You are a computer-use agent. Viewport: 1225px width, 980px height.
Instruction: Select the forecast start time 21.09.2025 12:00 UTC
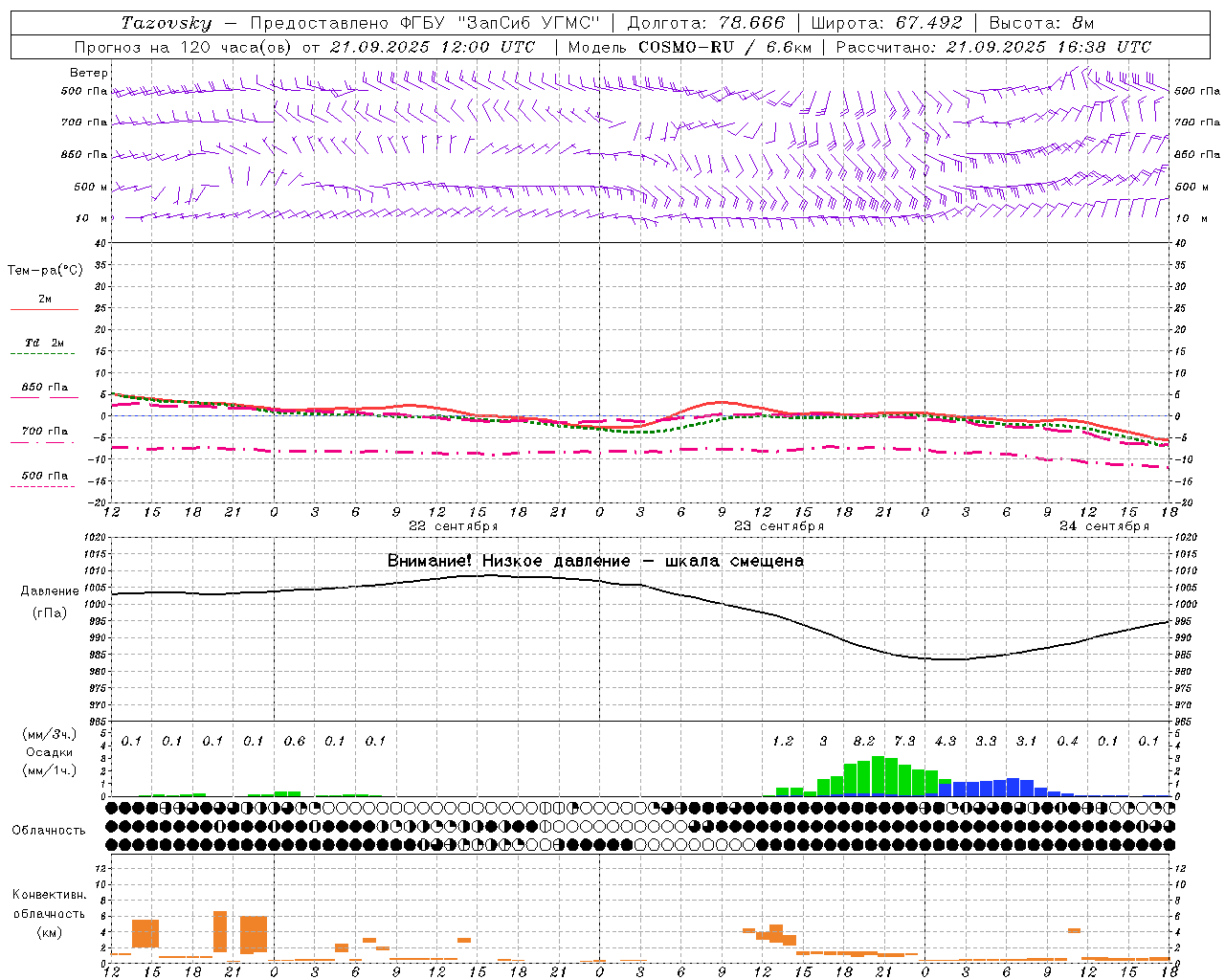(433, 47)
